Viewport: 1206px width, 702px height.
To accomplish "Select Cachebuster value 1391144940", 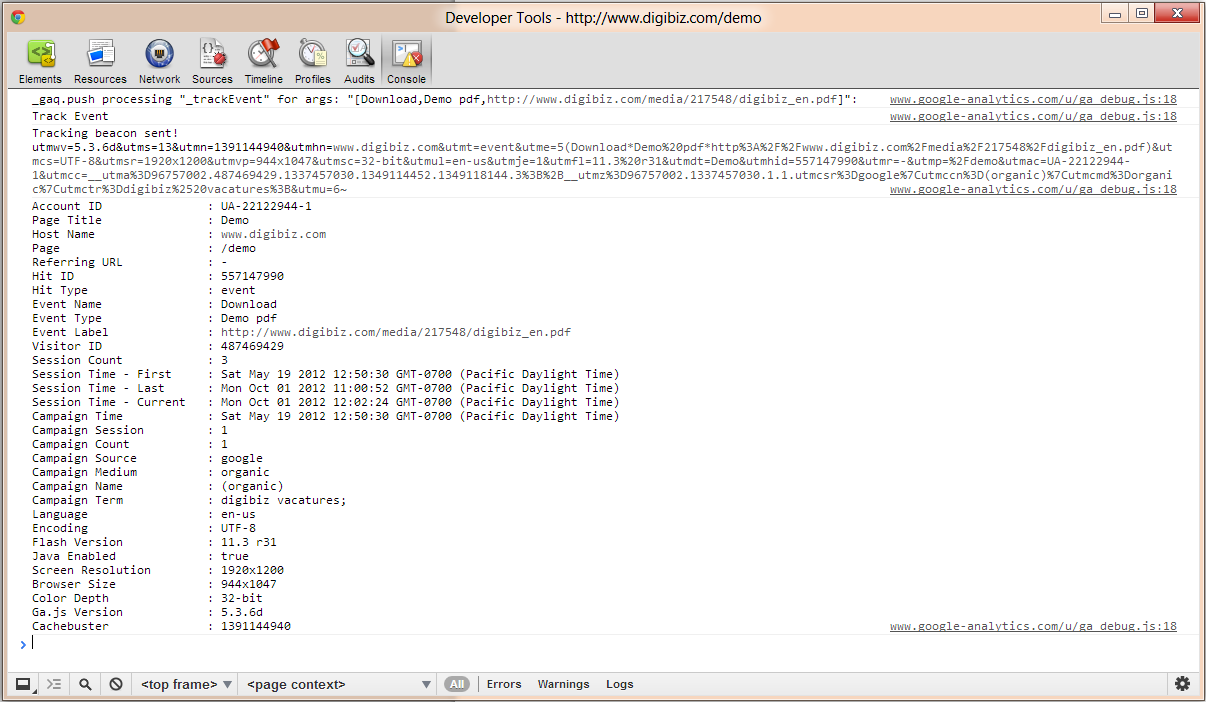I will tap(256, 626).
